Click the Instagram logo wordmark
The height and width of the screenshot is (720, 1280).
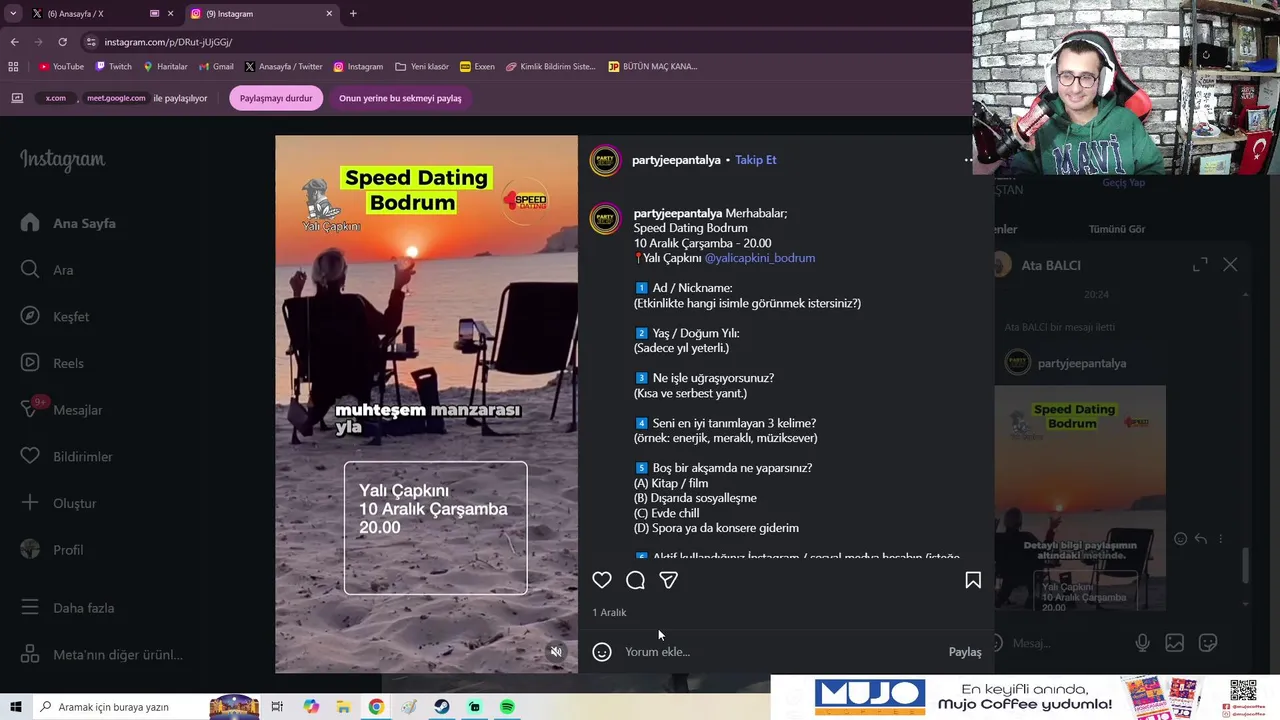(62, 160)
